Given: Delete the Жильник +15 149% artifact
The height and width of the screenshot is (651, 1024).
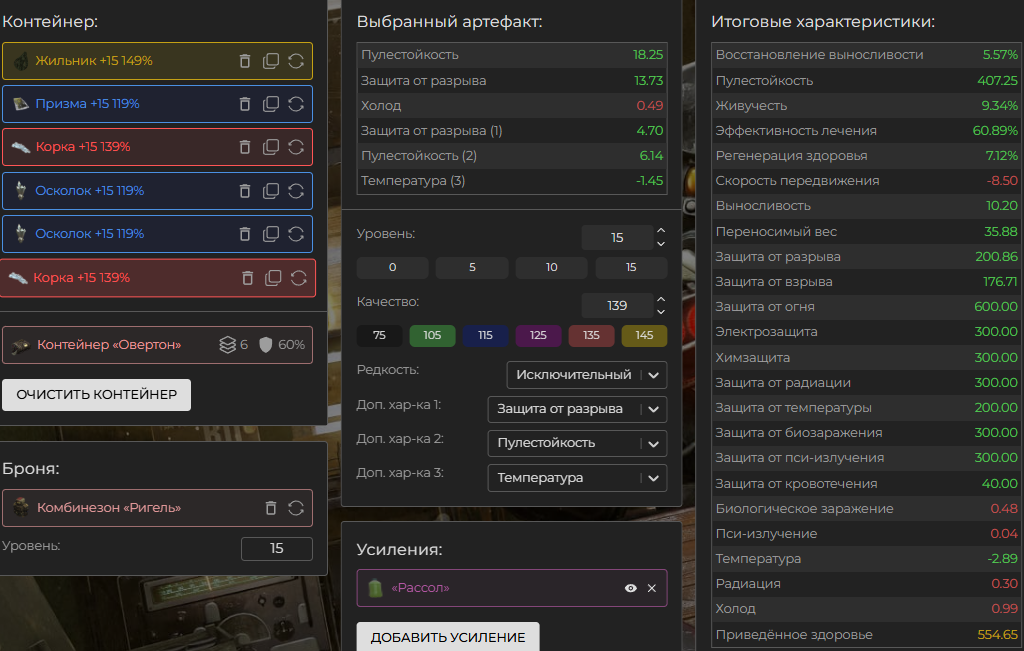Looking at the screenshot, I should pos(245,61).
